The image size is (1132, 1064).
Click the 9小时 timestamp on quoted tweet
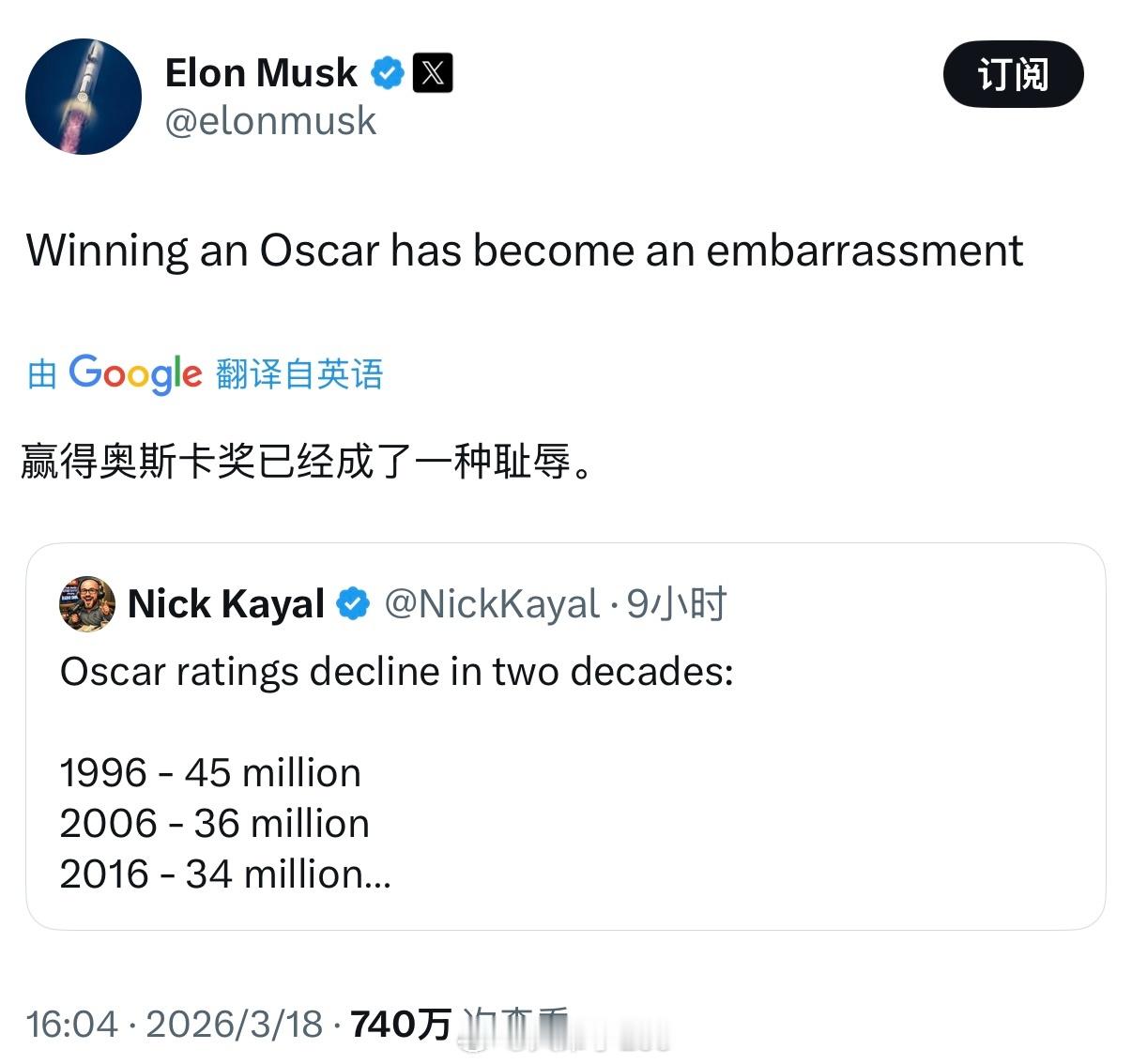(677, 603)
